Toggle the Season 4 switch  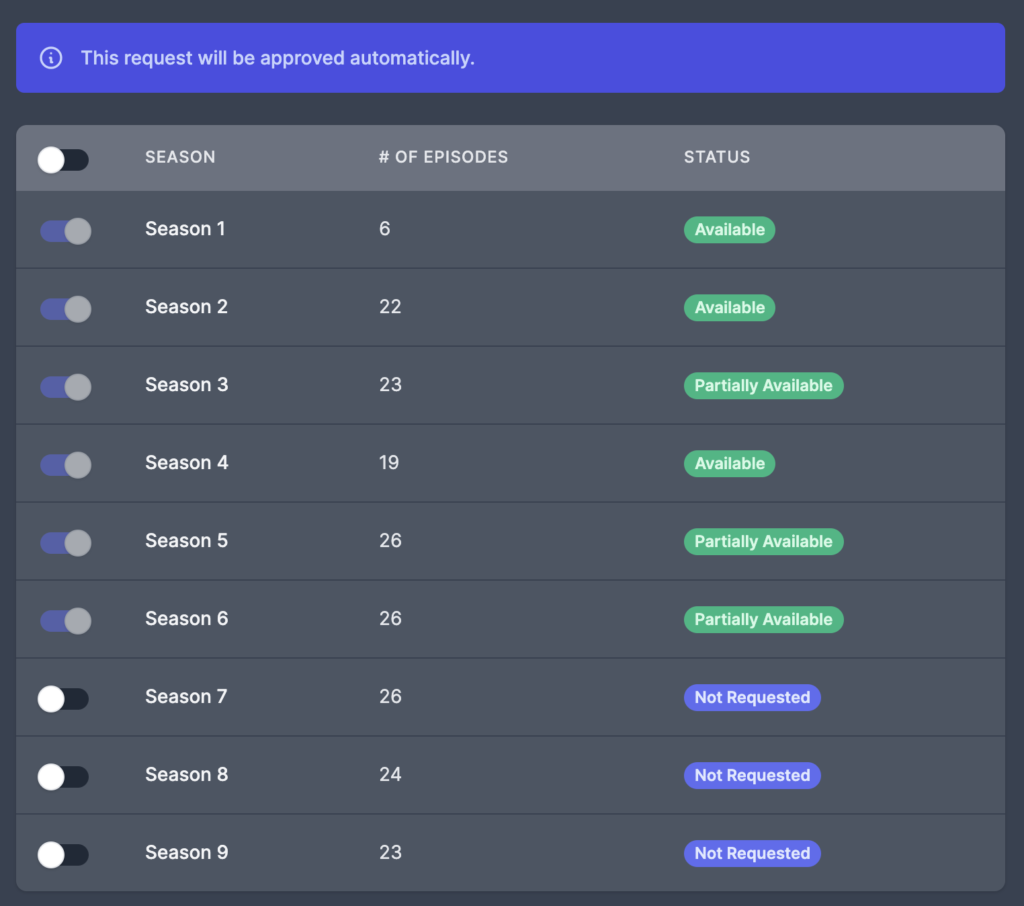65,465
